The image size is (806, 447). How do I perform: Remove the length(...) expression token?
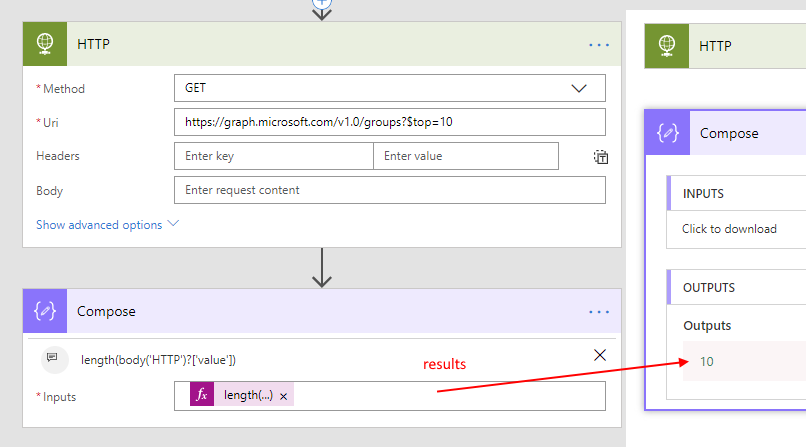tap(283, 396)
